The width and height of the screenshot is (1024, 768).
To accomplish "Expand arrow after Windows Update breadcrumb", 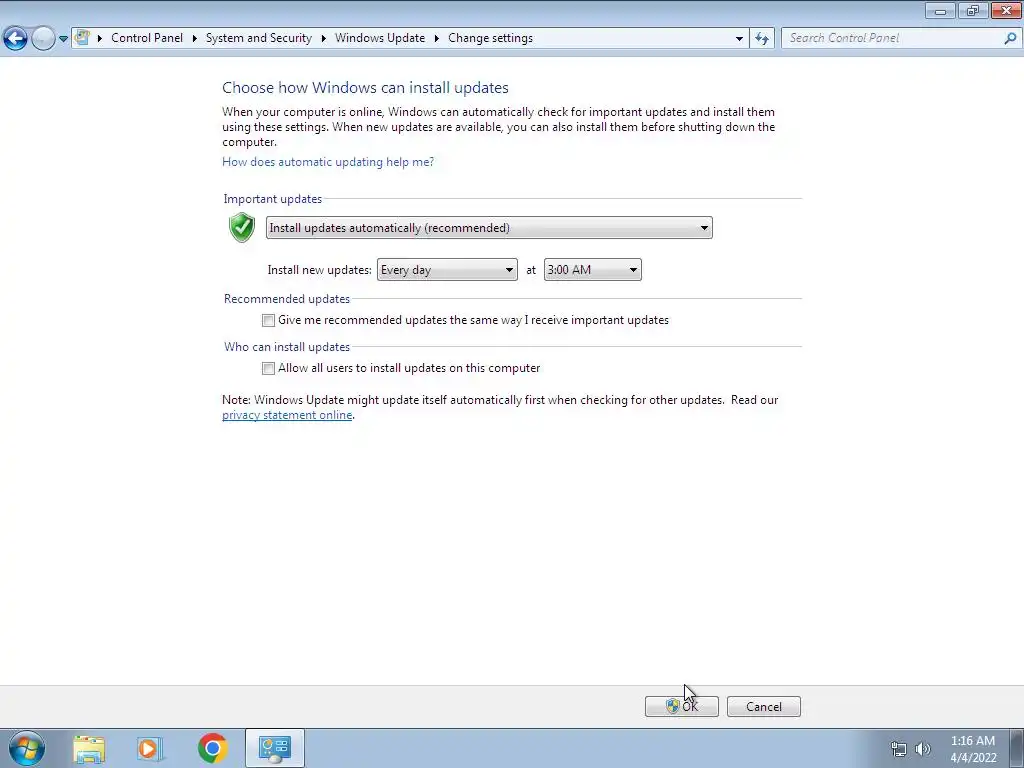I will click(436, 39).
